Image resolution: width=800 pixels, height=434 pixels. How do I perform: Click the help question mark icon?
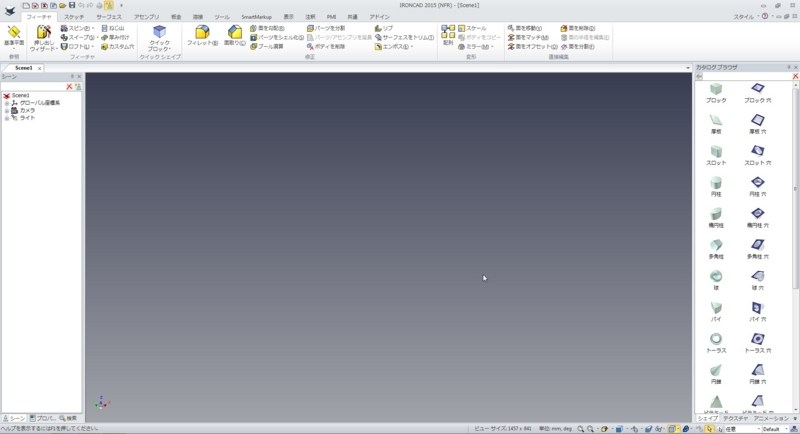pyautogui.click(x=765, y=16)
